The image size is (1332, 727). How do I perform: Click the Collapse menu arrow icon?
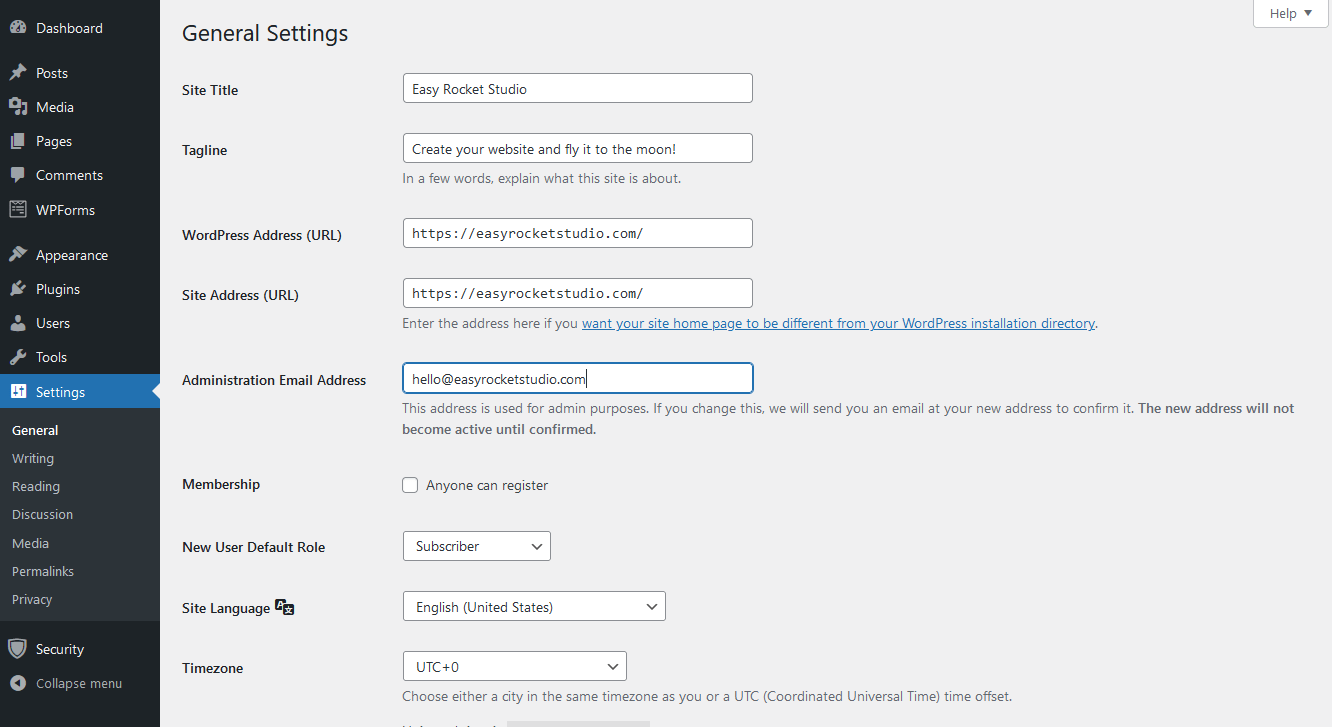point(17,684)
